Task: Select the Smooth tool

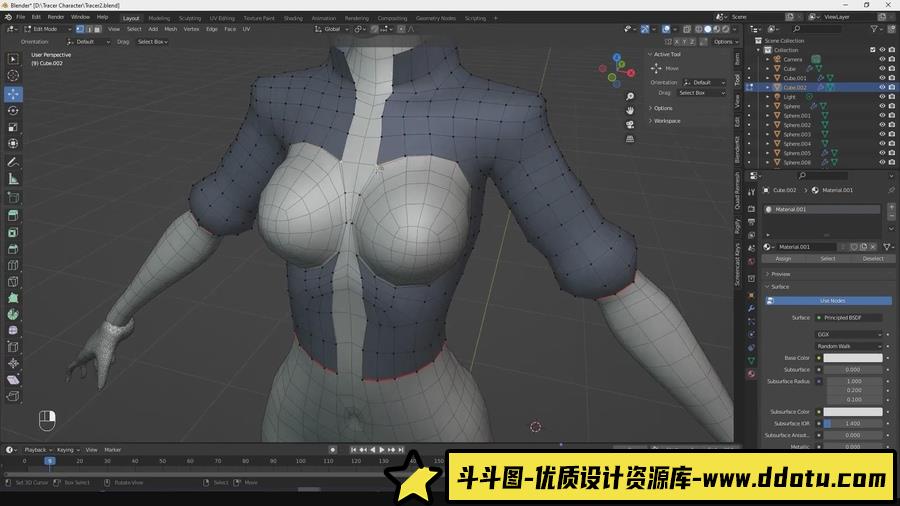Action: [x=13, y=330]
